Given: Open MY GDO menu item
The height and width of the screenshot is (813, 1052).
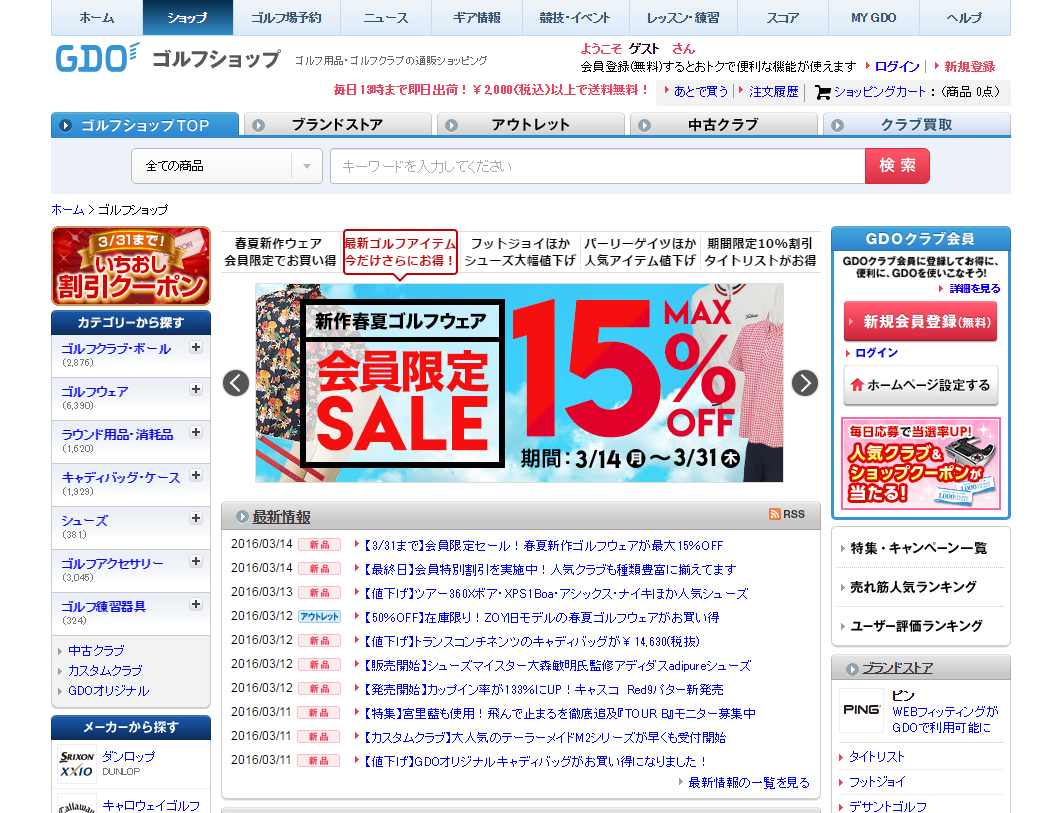Looking at the screenshot, I should pos(874,17).
